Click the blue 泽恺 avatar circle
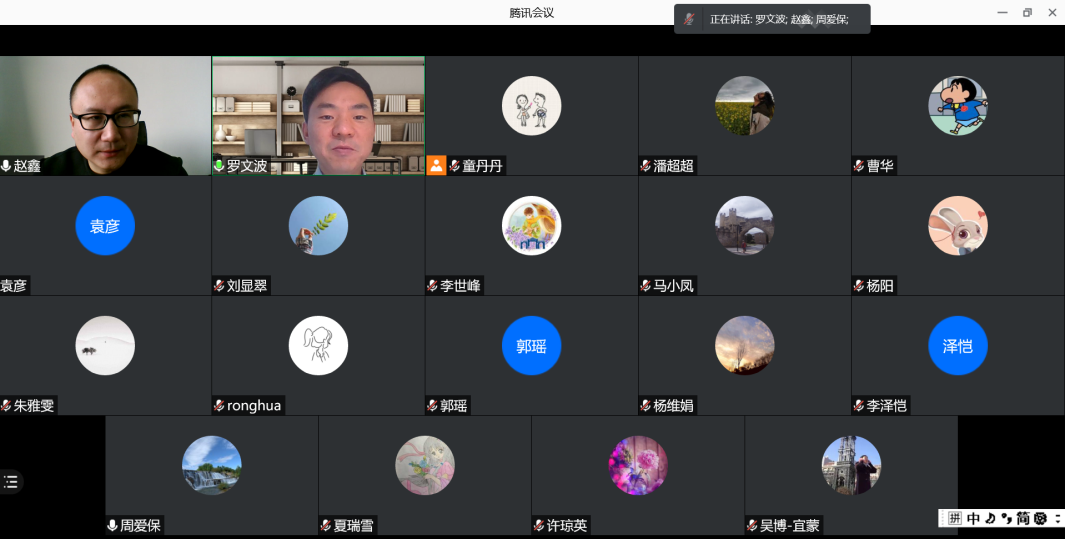The image size is (1065, 539). tap(957, 346)
